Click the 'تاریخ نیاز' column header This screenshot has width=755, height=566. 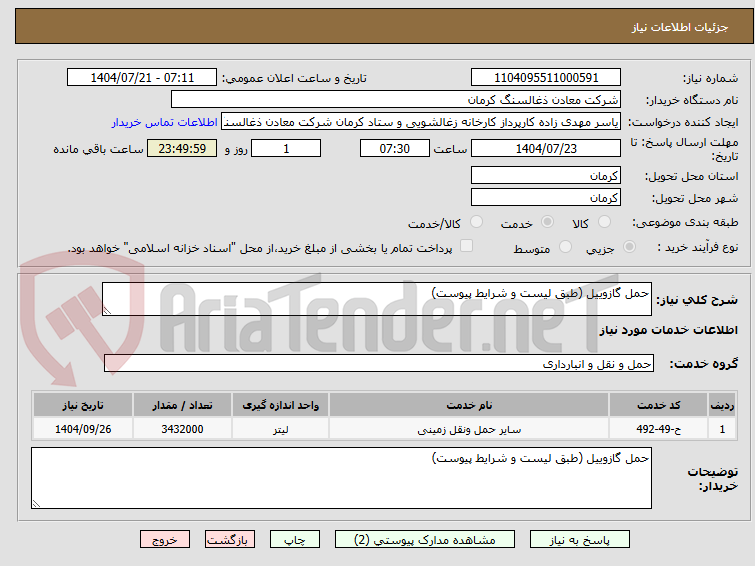(x=83, y=405)
